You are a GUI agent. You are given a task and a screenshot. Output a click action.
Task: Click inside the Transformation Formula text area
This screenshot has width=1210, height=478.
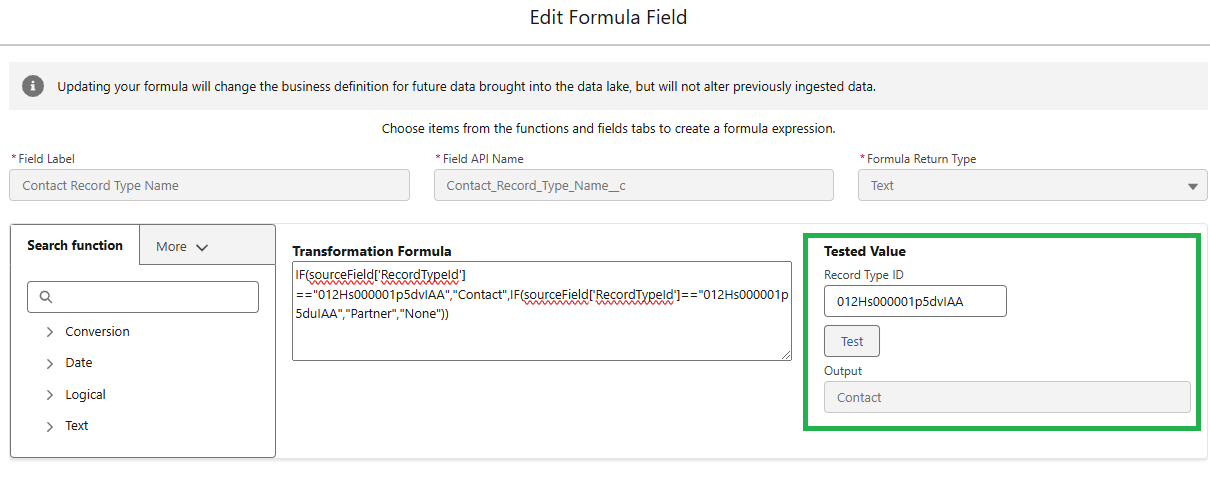pos(542,311)
